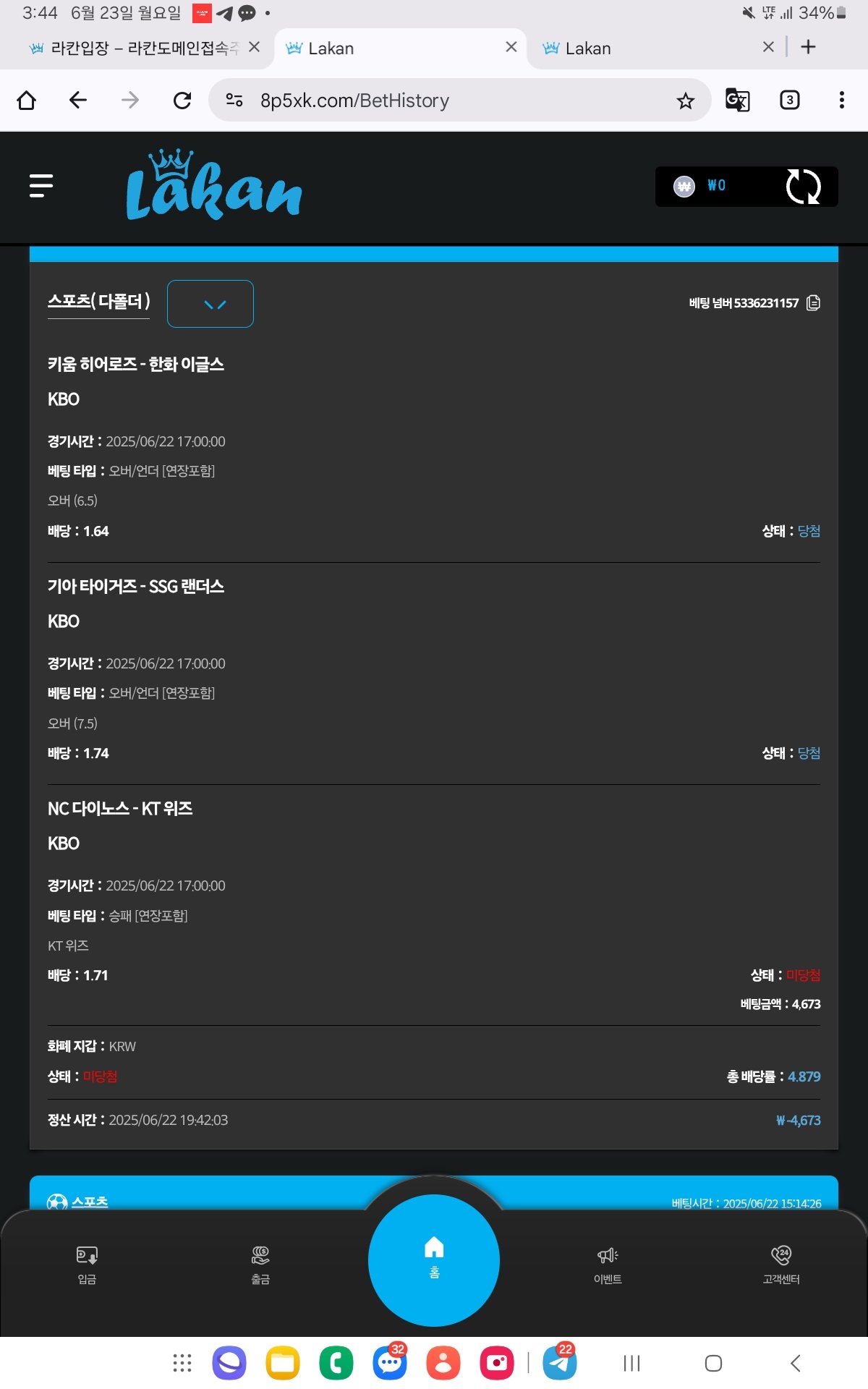The width and height of the screenshot is (868, 1389).
Task: Open the events (이벤트) section
Action: click(x=608, y=1263)
